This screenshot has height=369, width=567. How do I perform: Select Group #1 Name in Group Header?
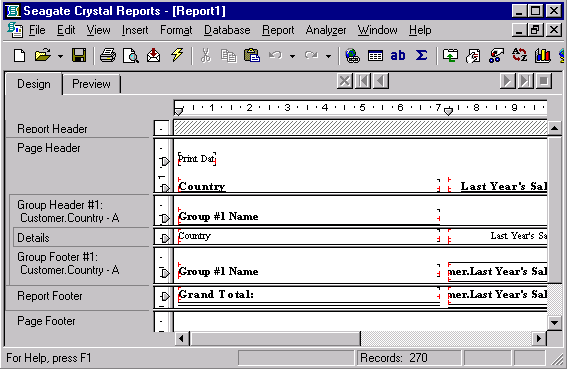pyautogui.click(x=218, y=216)
